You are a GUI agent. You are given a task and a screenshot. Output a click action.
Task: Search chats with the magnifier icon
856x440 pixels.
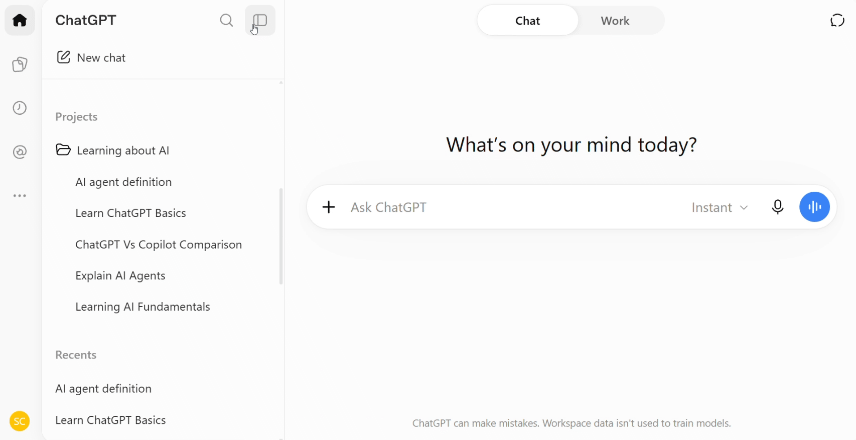pos(226,21)
